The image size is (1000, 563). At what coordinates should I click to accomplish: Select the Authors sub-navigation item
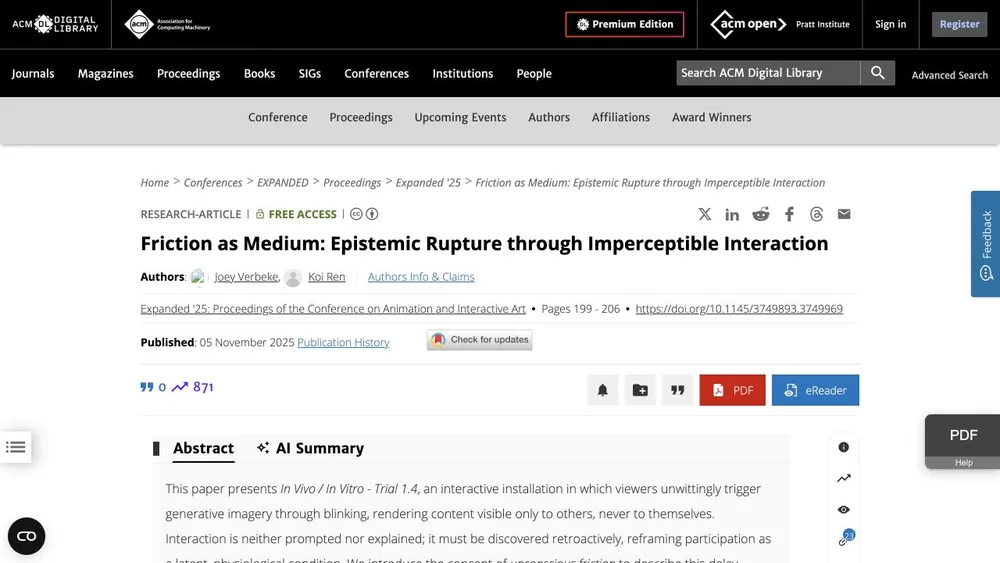(x=549, y=117)
